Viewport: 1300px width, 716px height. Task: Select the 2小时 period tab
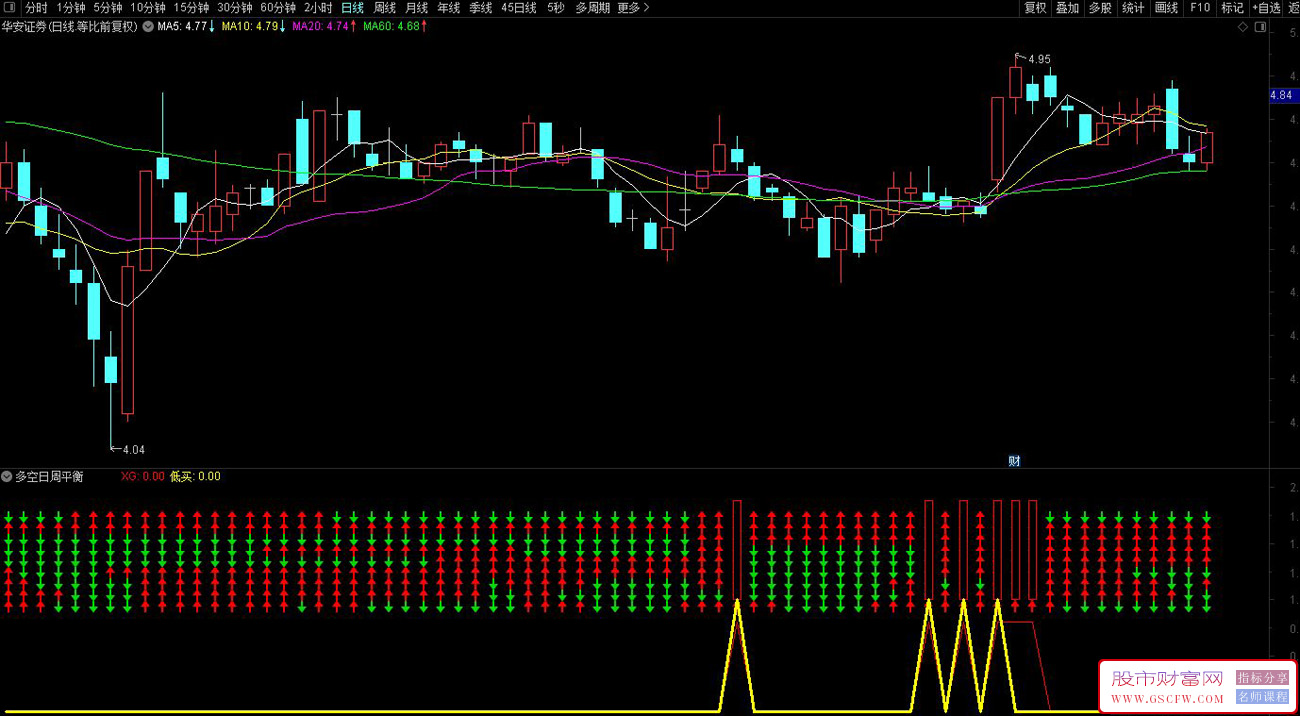click(x=318, y=8)
